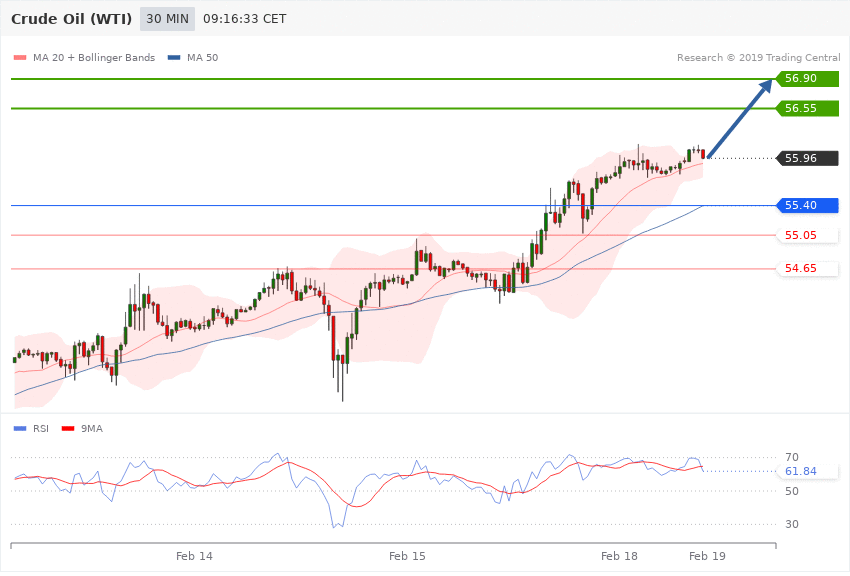Select the Feb 15 date marker
This screenshot has height=576, width=850.
click(x=407, y=556)
